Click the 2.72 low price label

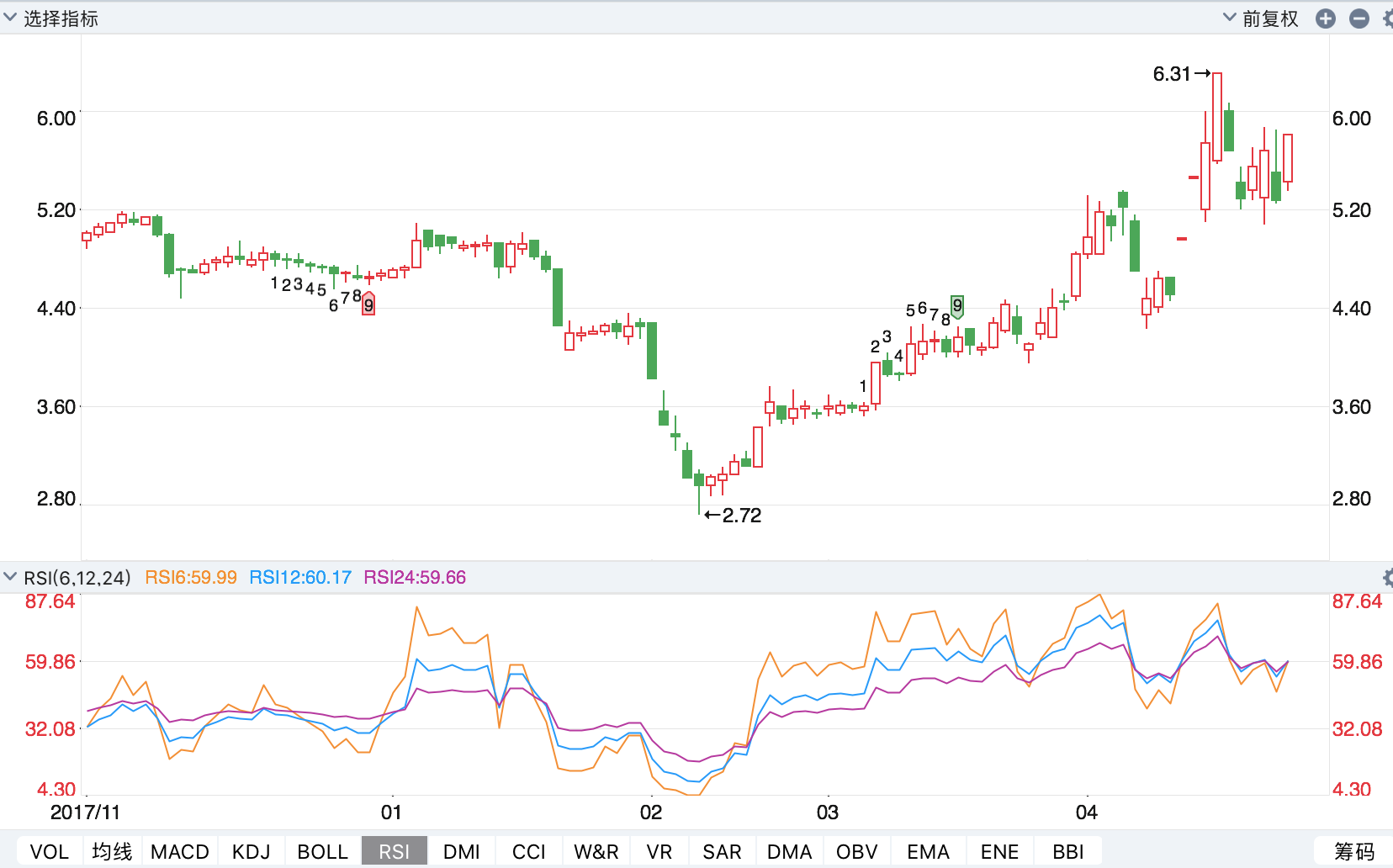tap(741, 516)
